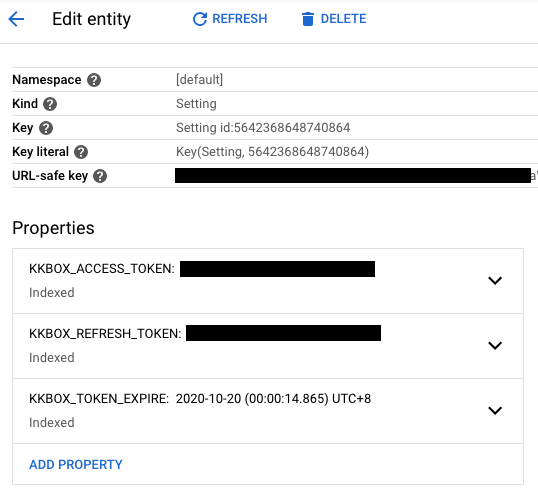
Task: Select the KKBOX_REFRESH_TOKEN property label
Action: 105,333
